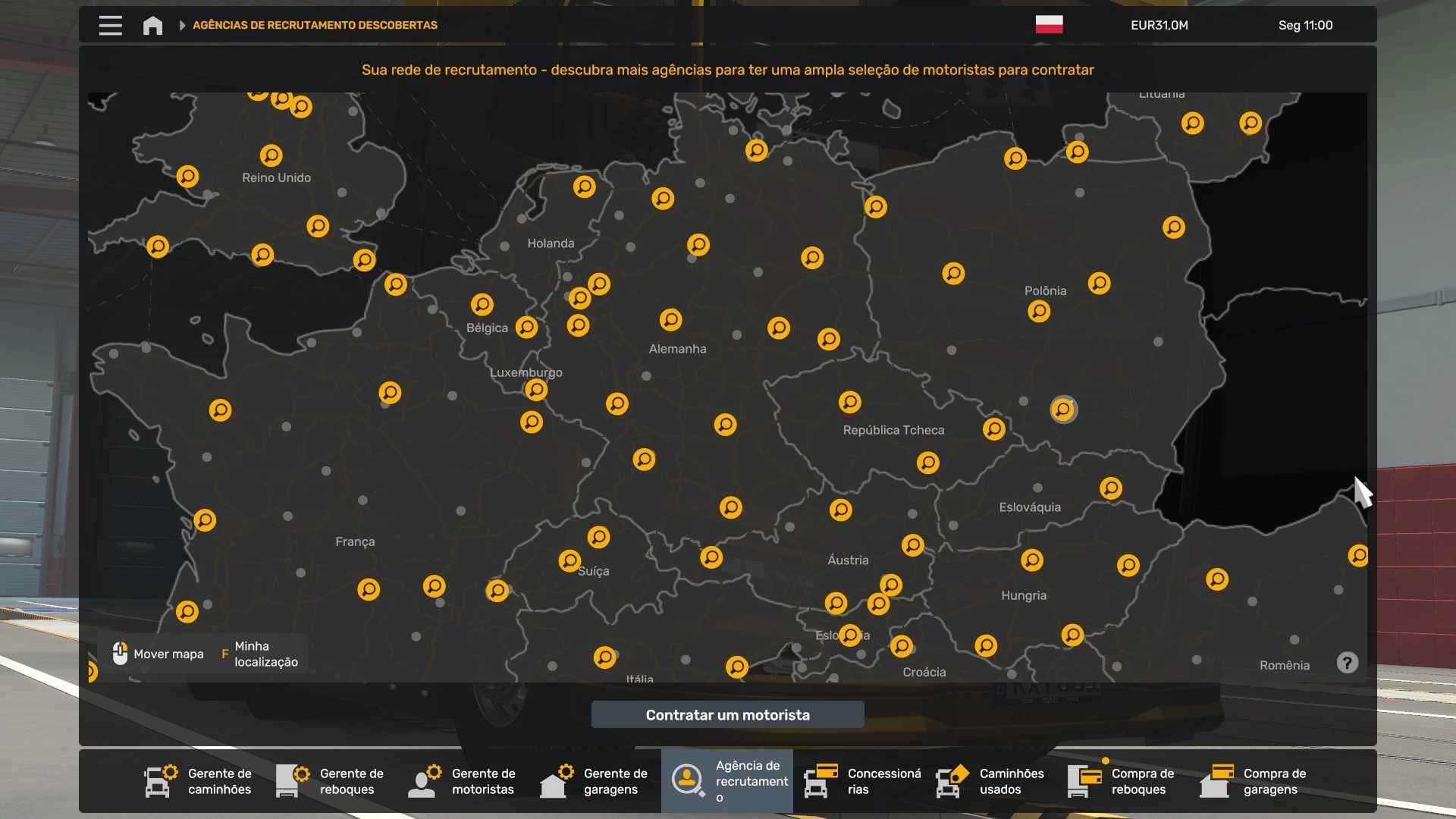Select agency marker above Reino Unido label

271,155
